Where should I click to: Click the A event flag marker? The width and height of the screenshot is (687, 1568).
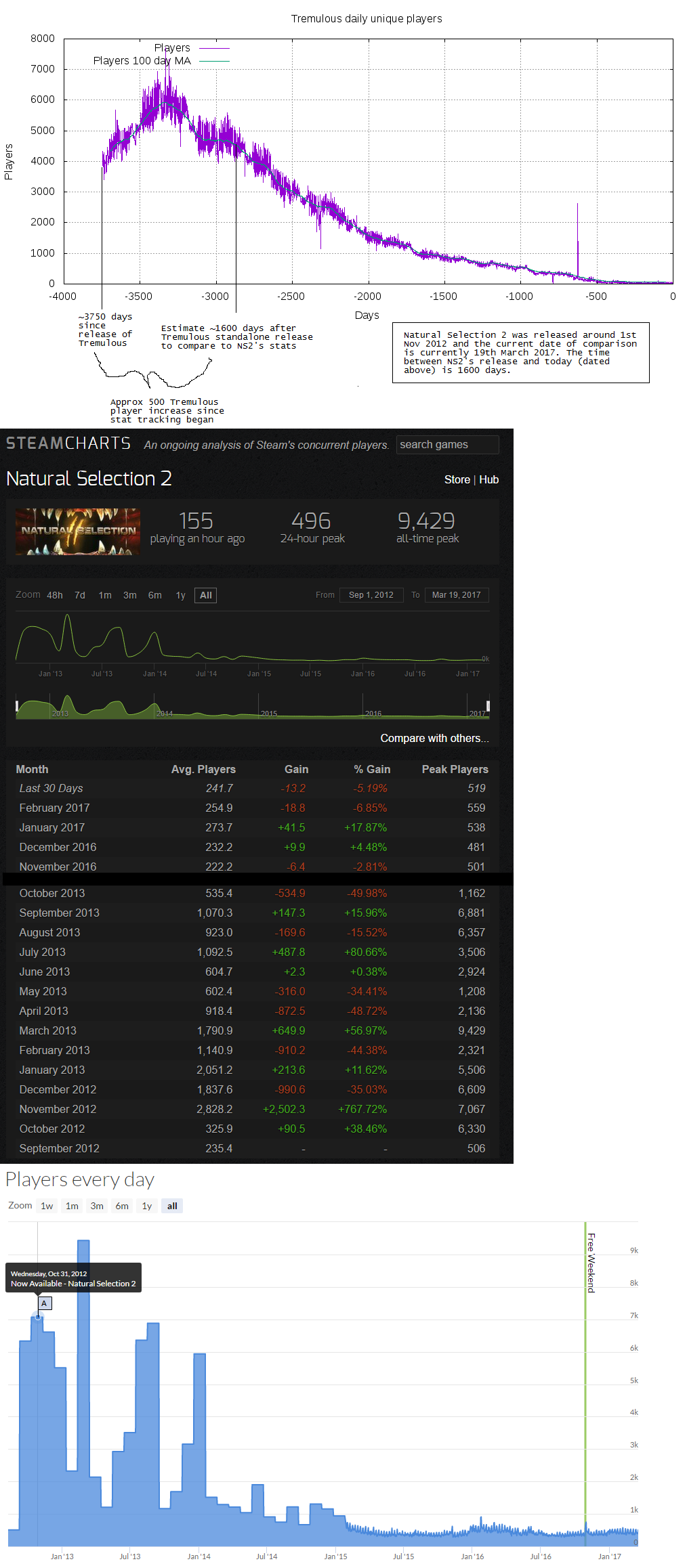tap(44, 1303)
